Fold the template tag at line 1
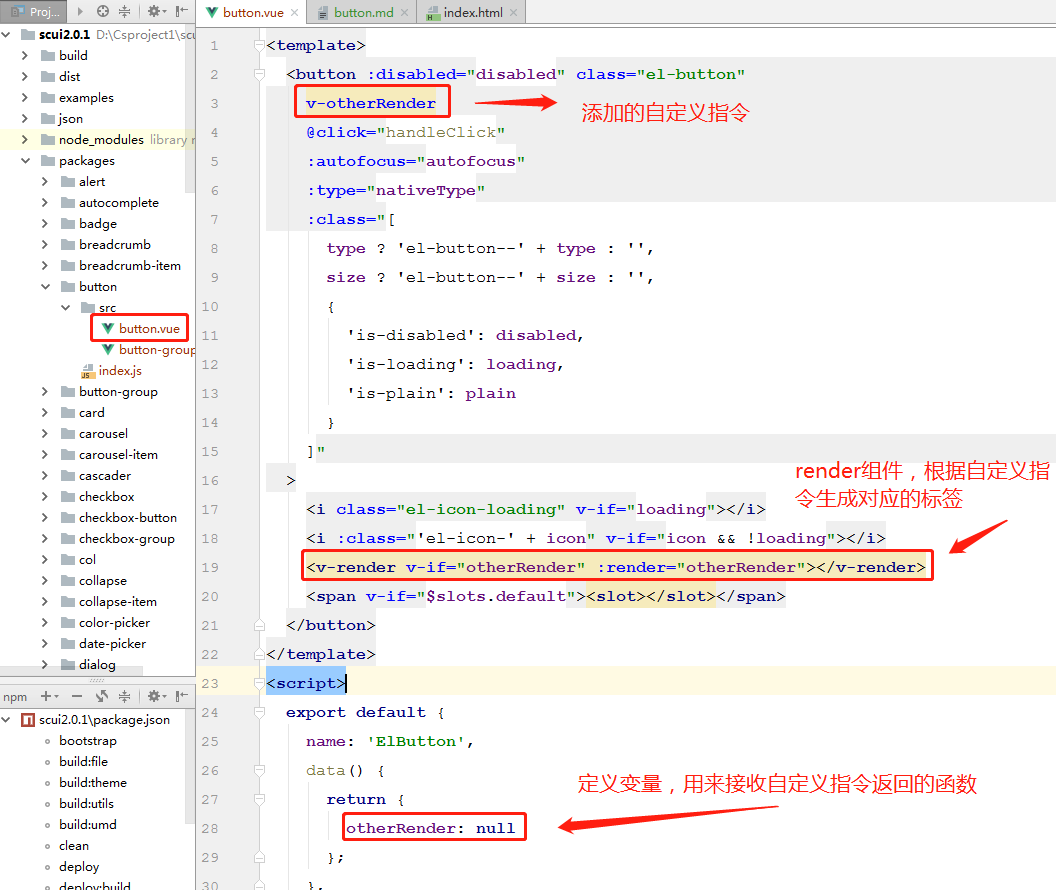This screenshot has height=890, width=1056. (x=259, y=45)
